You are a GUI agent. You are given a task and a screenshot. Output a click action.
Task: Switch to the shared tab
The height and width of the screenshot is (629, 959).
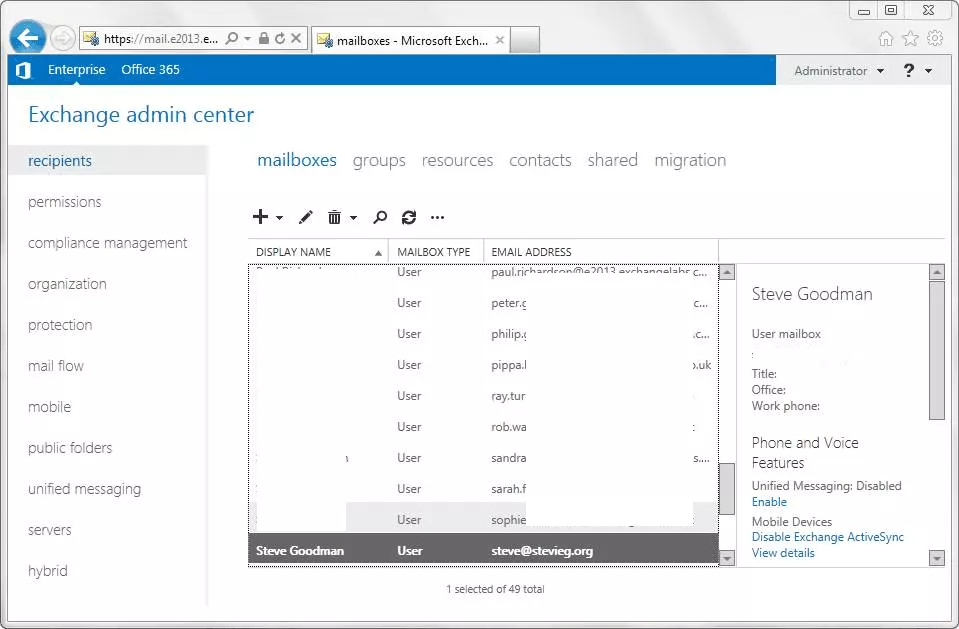613,160
